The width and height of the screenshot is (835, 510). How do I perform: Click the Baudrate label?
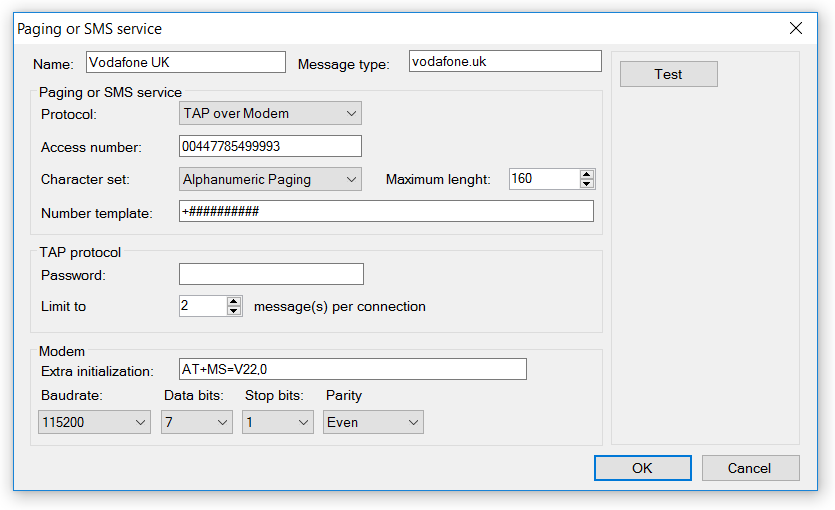(x=72, y=396)
